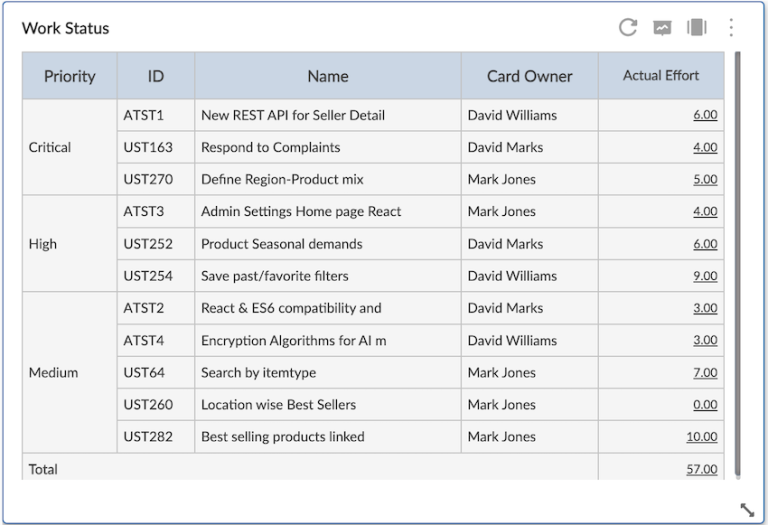Open effort value 4.00 for UST163
Image resolution: width=768 pixels, height=525 pixels.
pos(705,147)
